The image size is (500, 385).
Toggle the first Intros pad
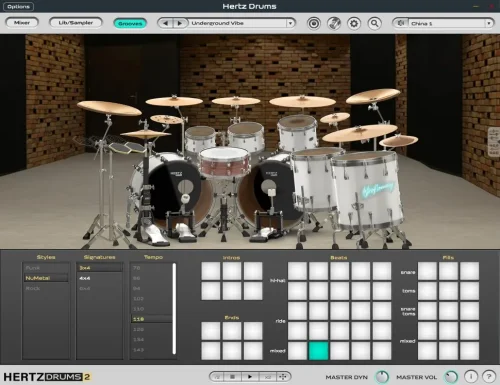(x=211, y=271)
